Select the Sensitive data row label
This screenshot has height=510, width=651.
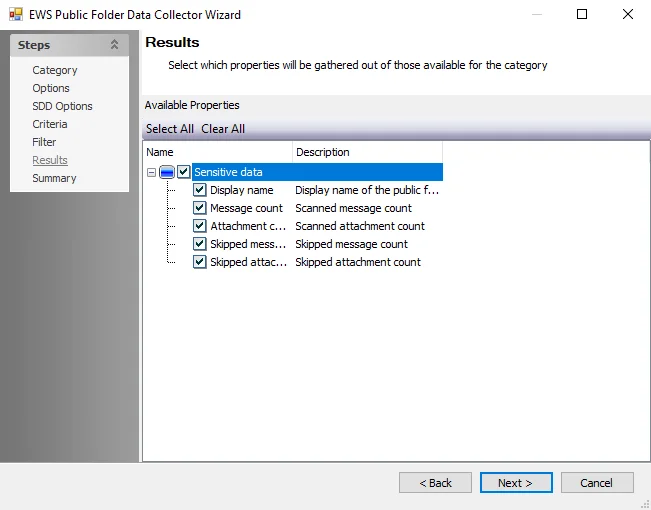(228, 172)
